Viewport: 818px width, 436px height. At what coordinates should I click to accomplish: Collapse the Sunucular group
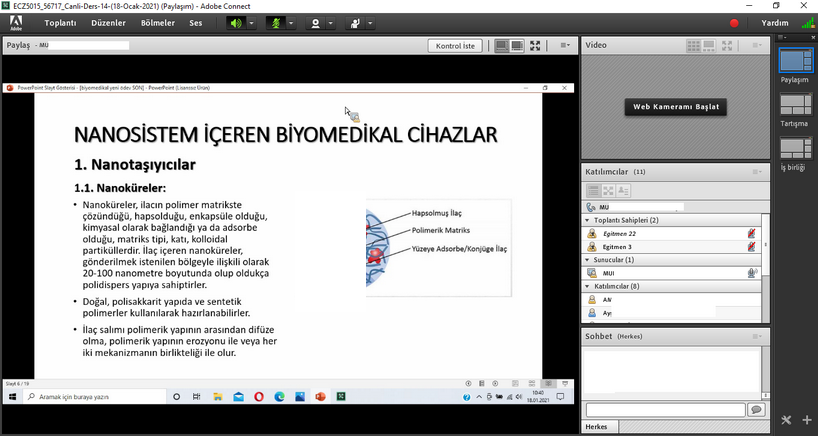tap(587, 259)
